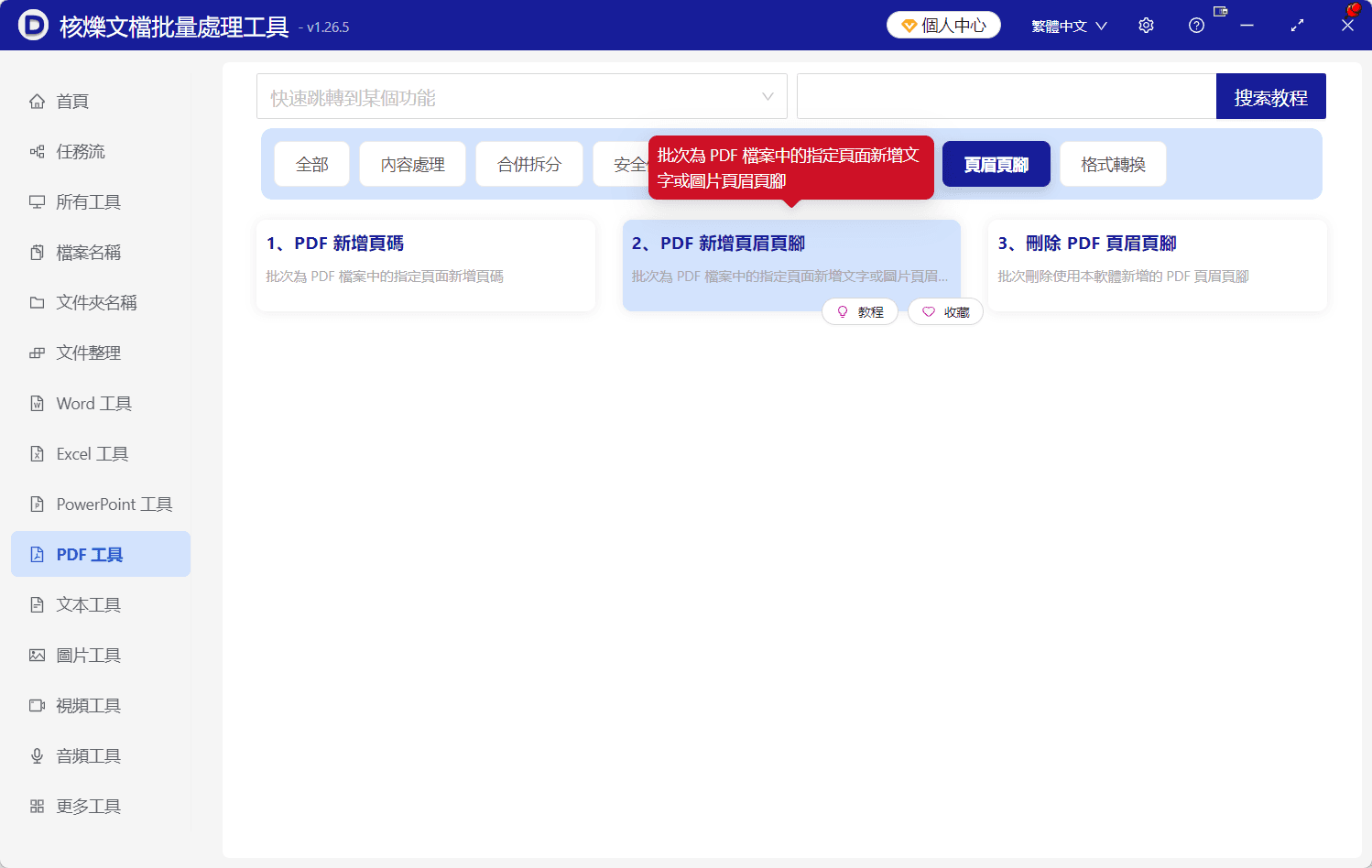Select the 內容處理 category tab
The height and width of the screenshot is (868, 1372).
click(413, 164)
